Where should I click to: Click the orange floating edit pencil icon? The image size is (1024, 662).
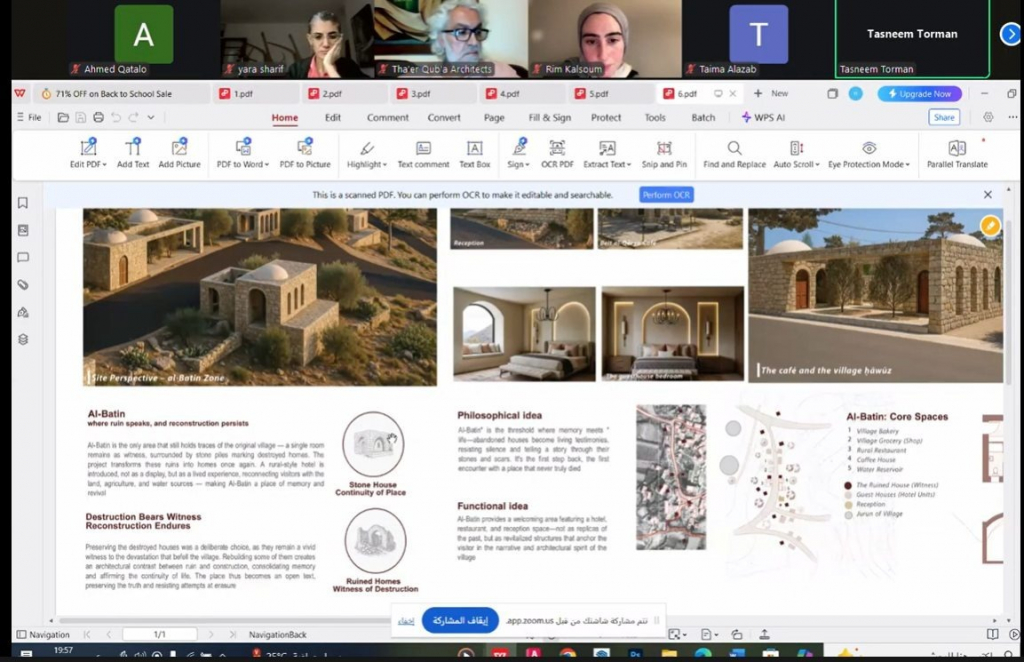990,225
